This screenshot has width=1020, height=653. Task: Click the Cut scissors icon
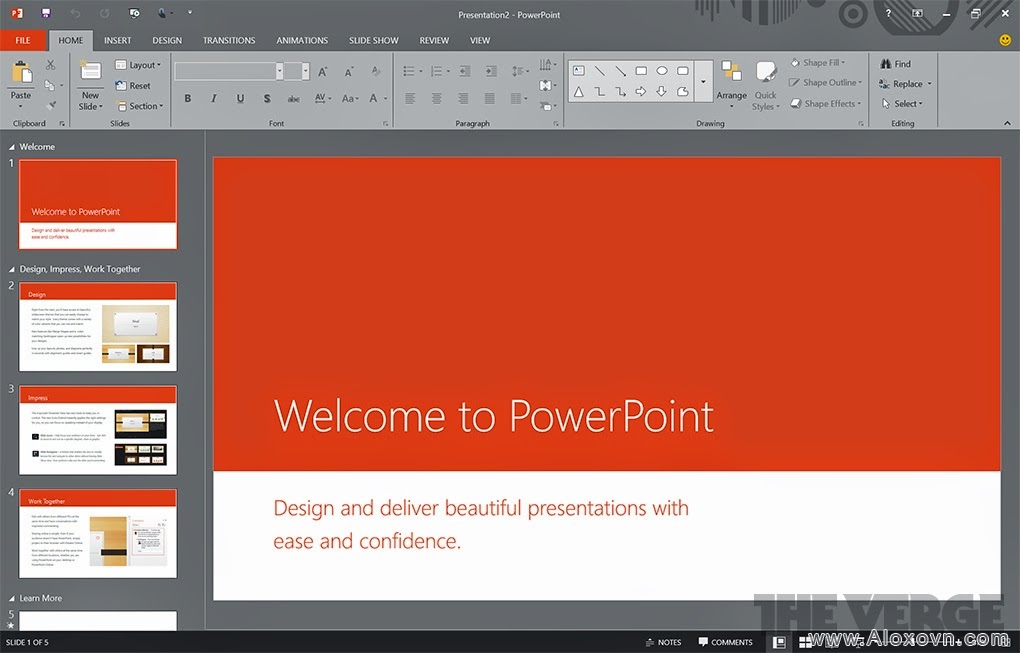pyautogui.click(x=50, y=64)
